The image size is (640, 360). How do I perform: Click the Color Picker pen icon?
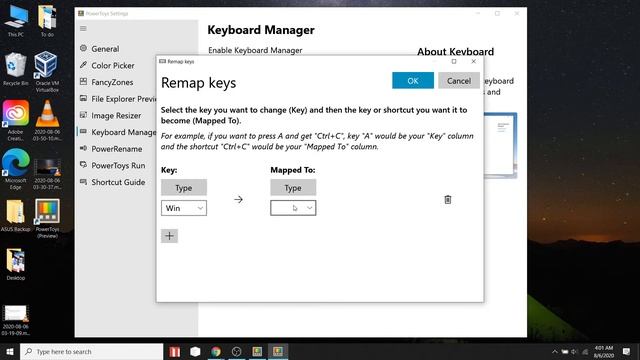83,64
